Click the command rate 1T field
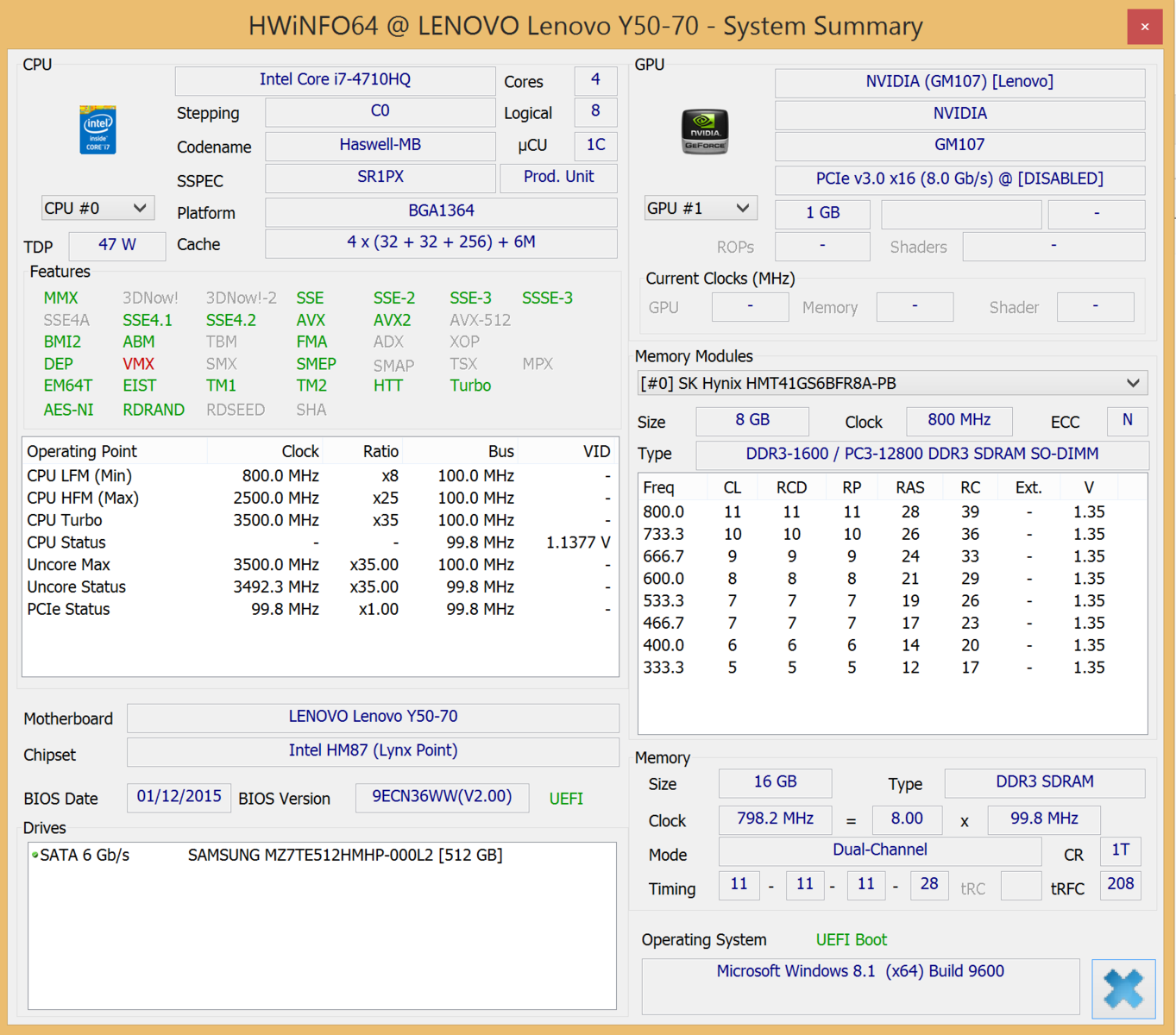The width and height of the screenshot is (1176, 1035). click(x=1120, y=851)
